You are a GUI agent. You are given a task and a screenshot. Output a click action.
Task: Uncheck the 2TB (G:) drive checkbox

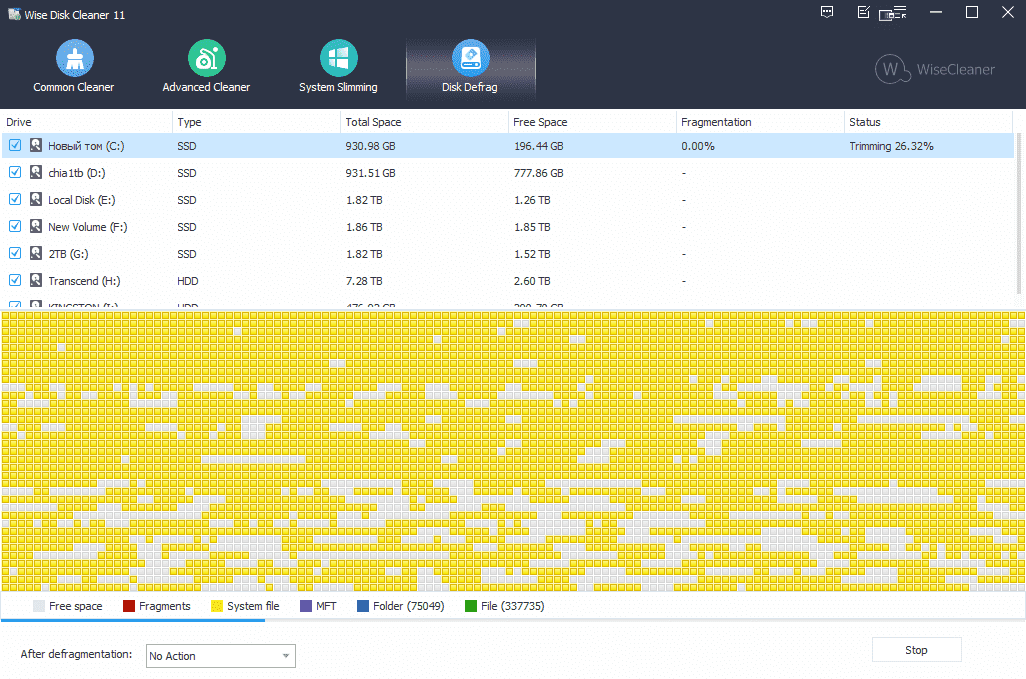15,253
